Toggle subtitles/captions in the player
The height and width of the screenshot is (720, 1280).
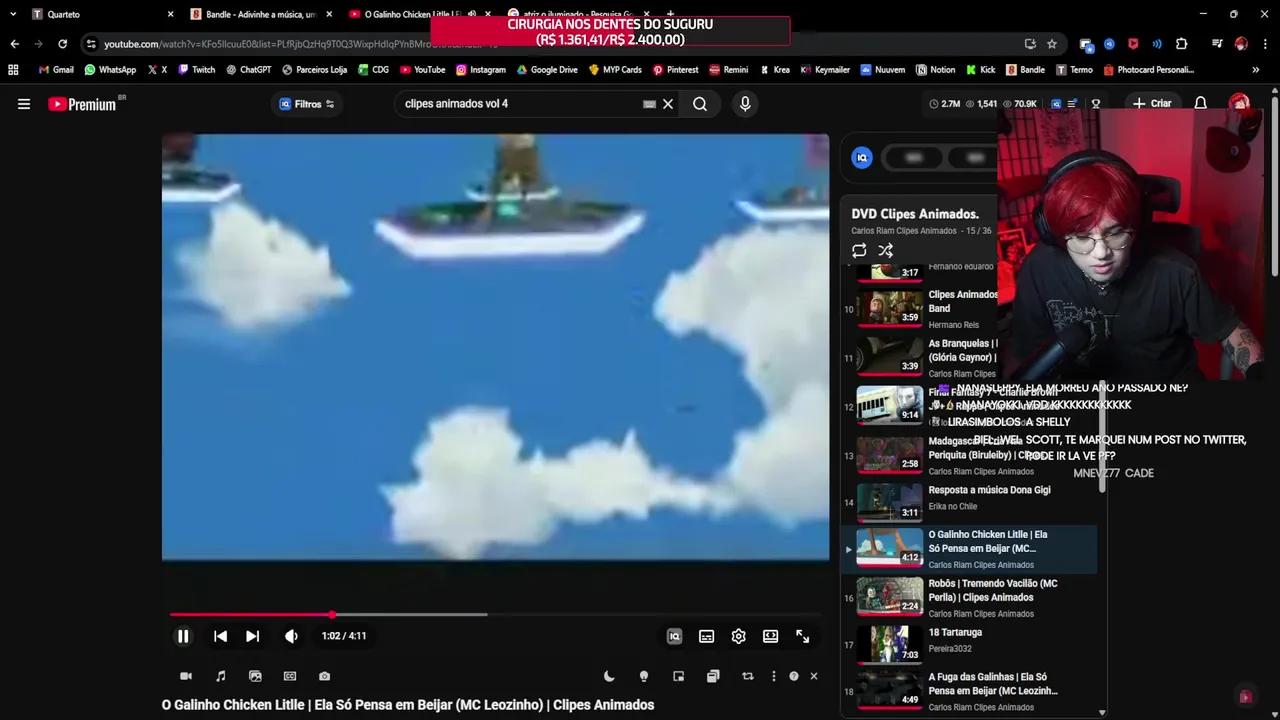tap(706, 636)
